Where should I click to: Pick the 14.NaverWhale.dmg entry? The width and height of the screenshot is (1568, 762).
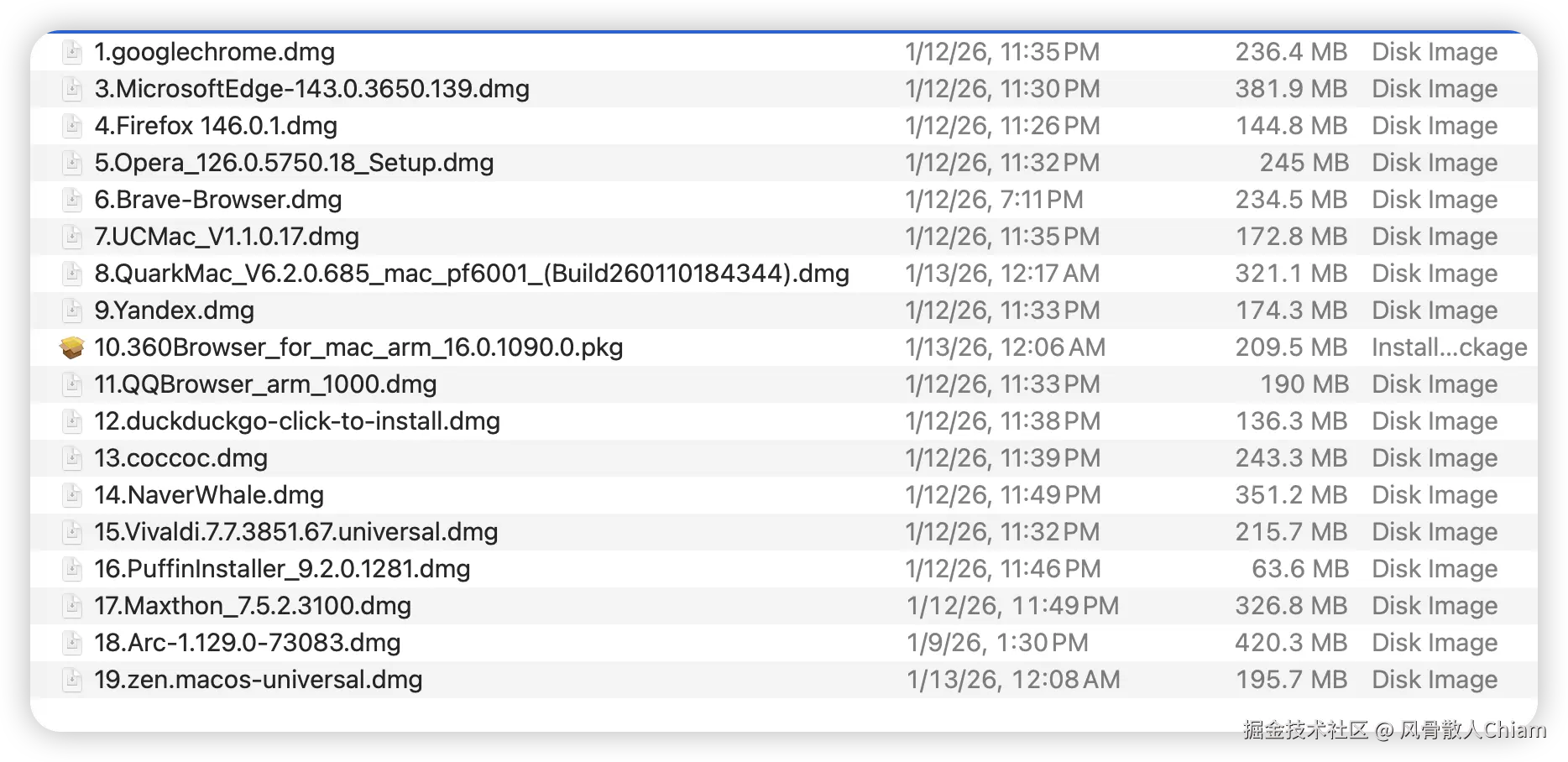209,495
